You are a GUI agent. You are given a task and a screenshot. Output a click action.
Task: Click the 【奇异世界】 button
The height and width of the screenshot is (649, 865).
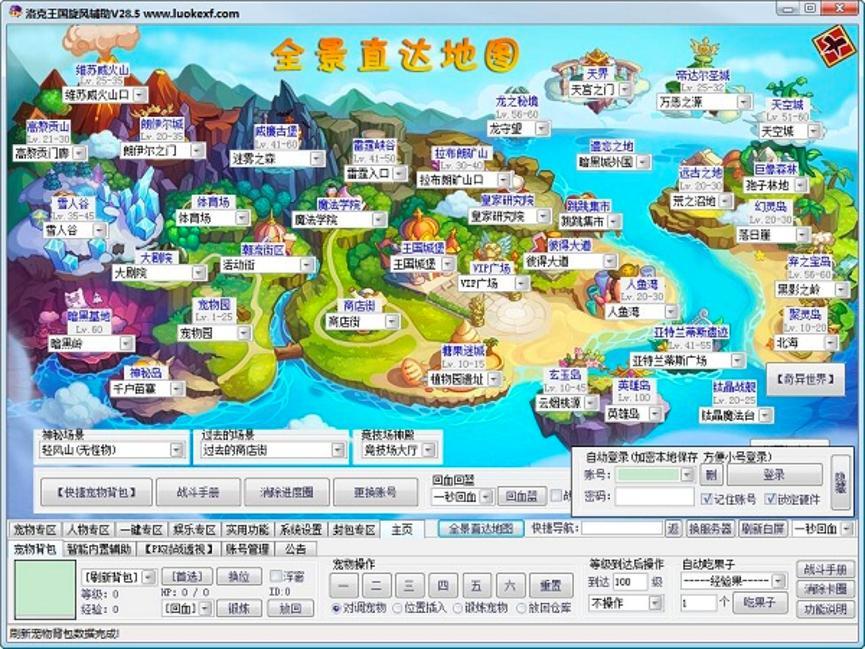805,380
